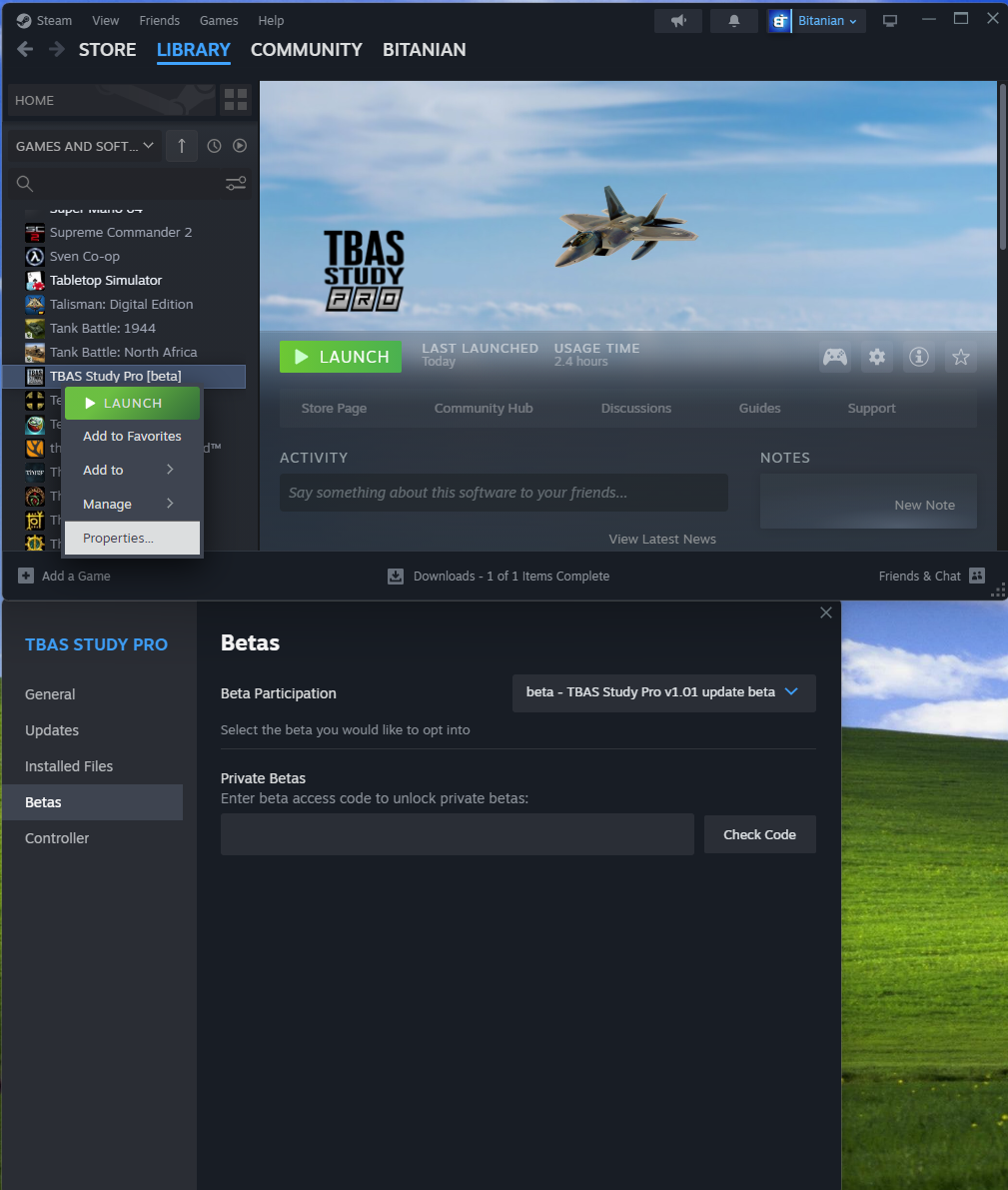
Task: Open the search magnifier in the sidebar
Action: point(22,184)
